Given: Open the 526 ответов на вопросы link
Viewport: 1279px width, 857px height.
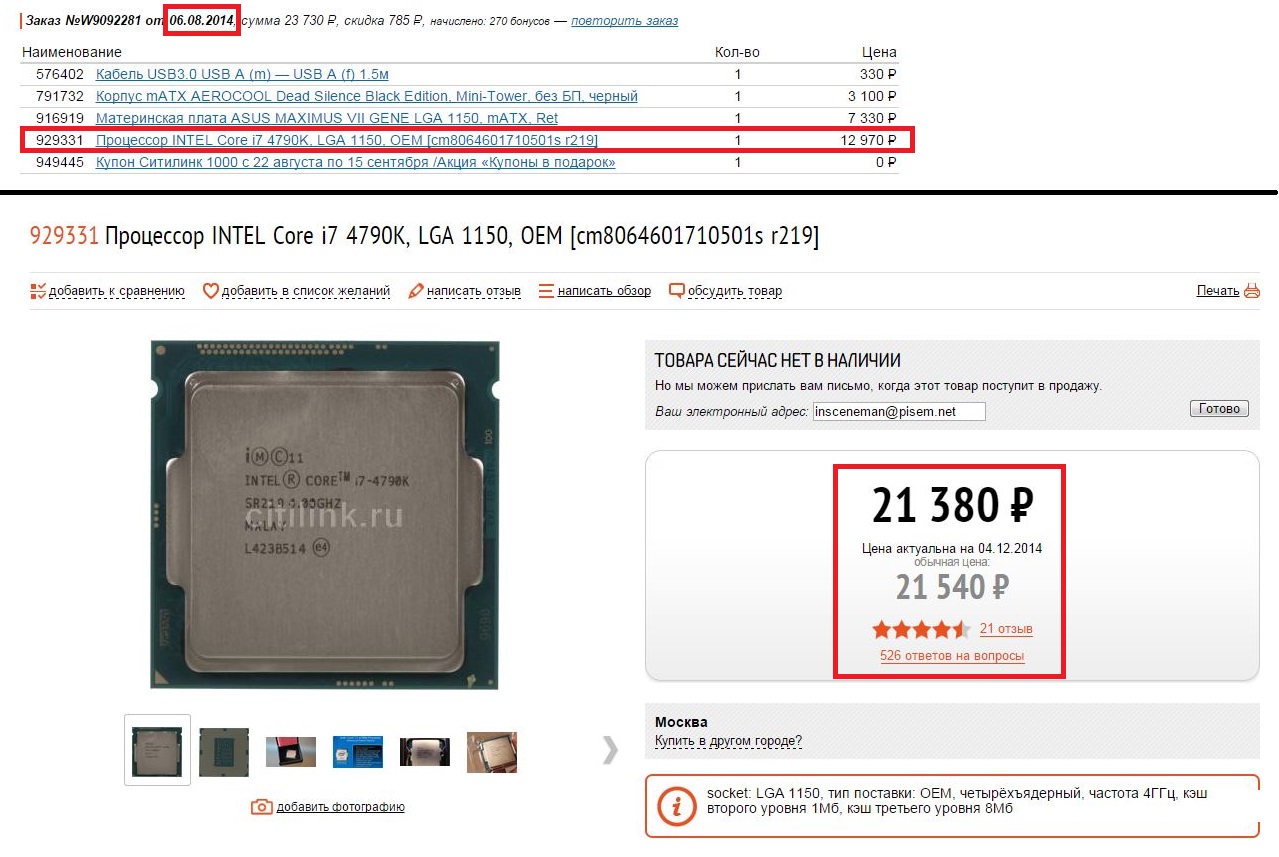Looking at the screenshot, I should tap(952, 656).
